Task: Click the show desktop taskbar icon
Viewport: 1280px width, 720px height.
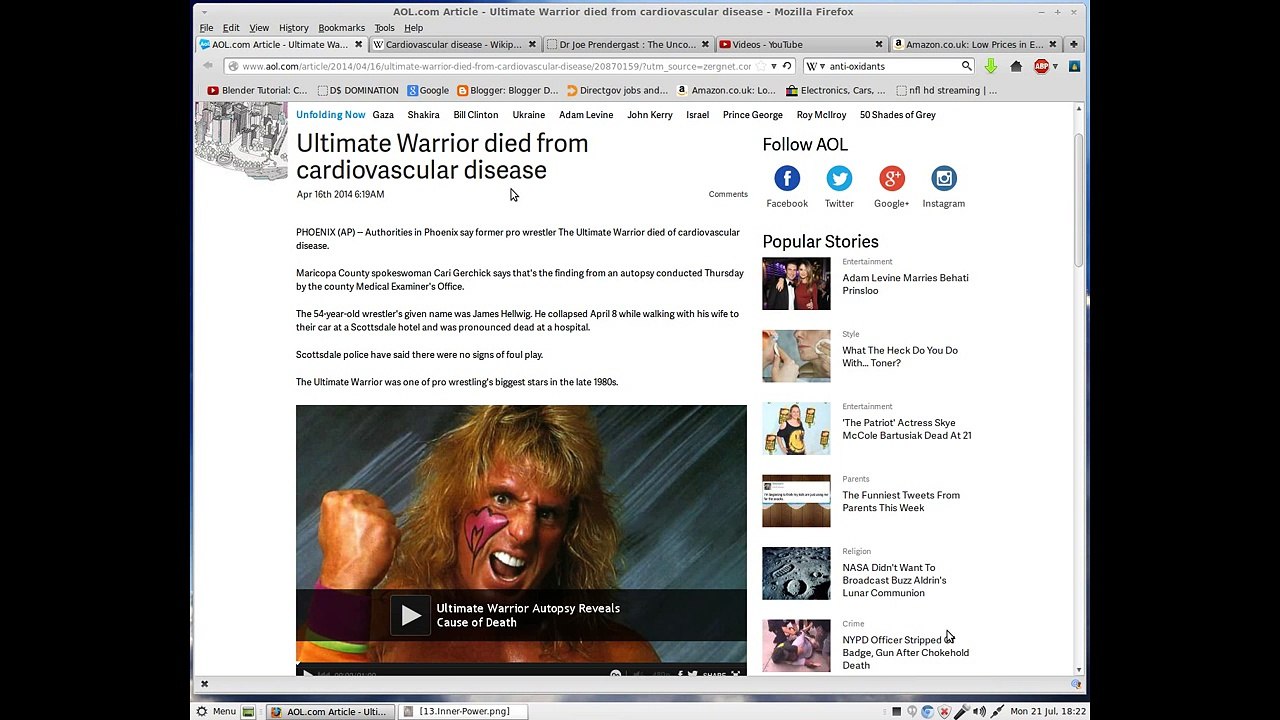Action: 248,712
